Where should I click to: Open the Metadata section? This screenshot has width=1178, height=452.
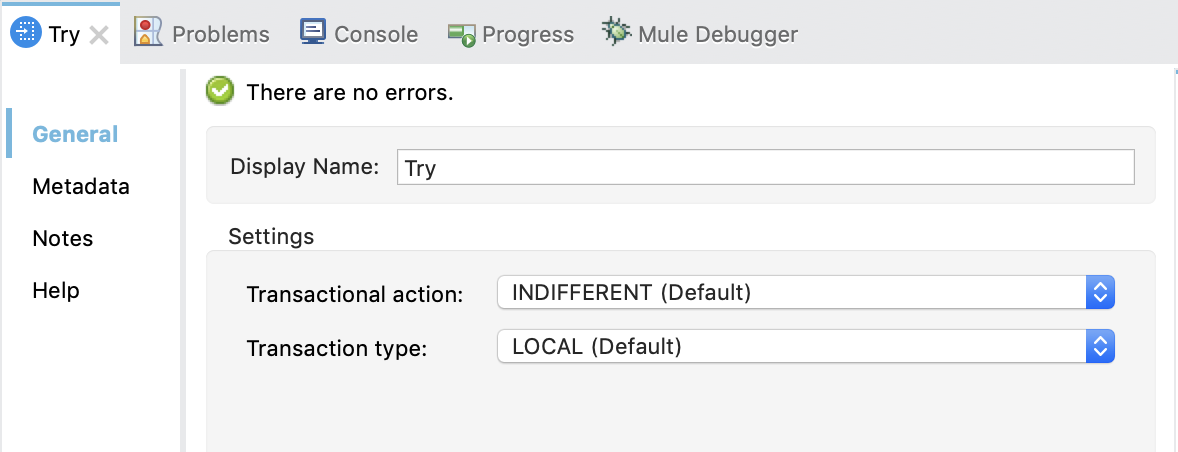click(x=80, y=186)
